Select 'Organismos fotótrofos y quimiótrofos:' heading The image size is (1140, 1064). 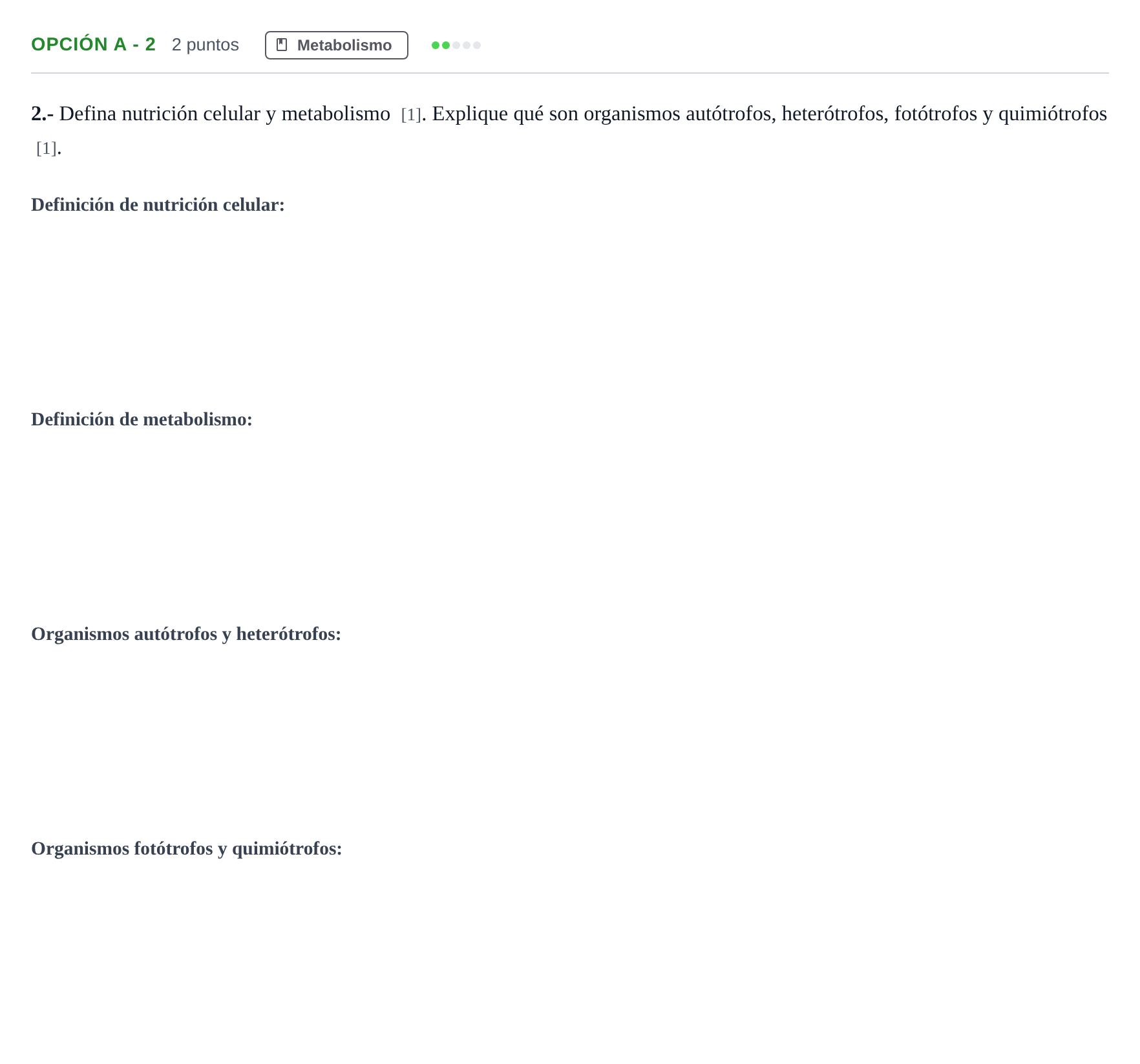186,849
